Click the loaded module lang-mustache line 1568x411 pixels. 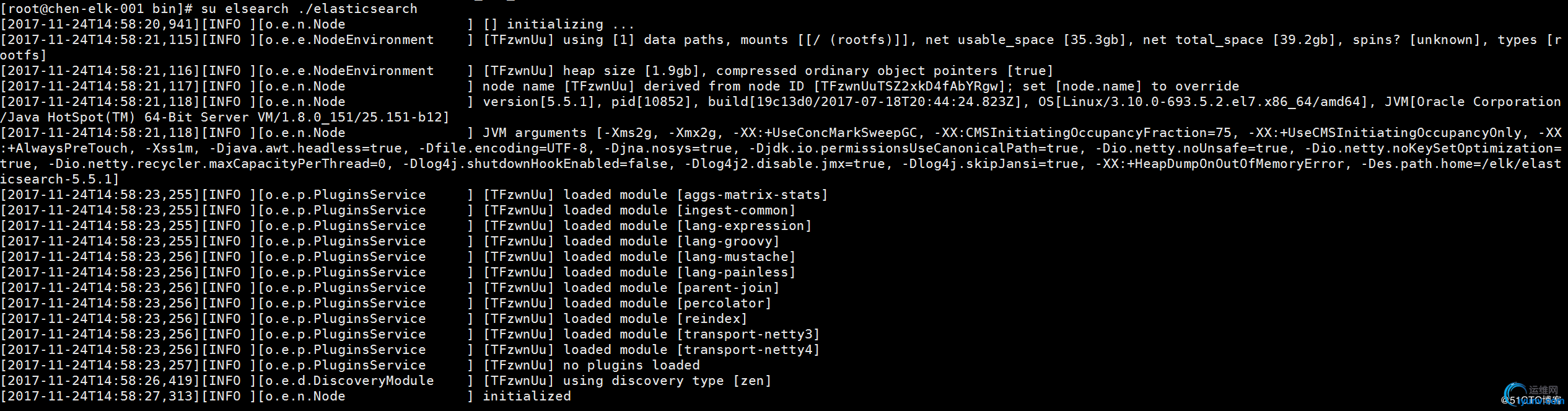(398, 257)
